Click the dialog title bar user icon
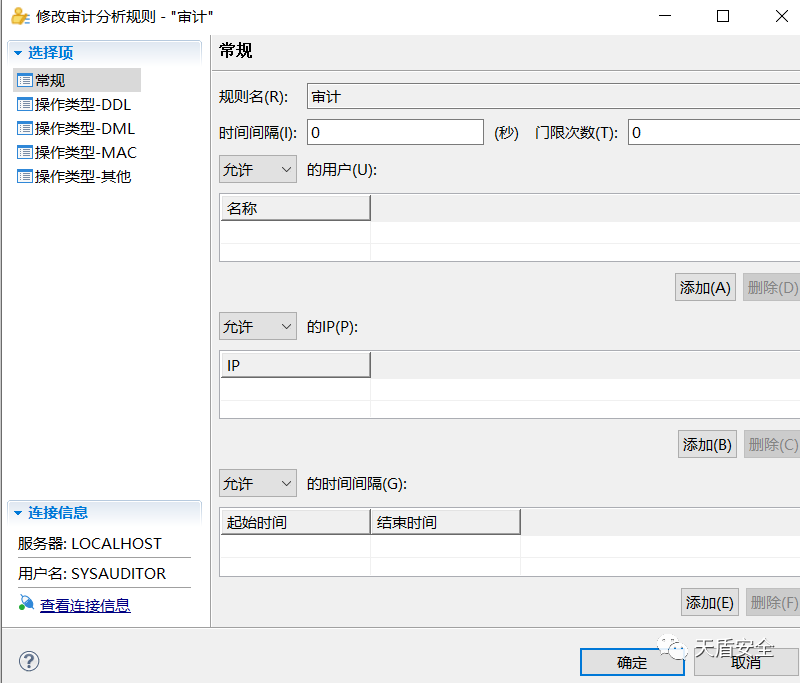The image size is (800, 683). (x=20, y=16)
